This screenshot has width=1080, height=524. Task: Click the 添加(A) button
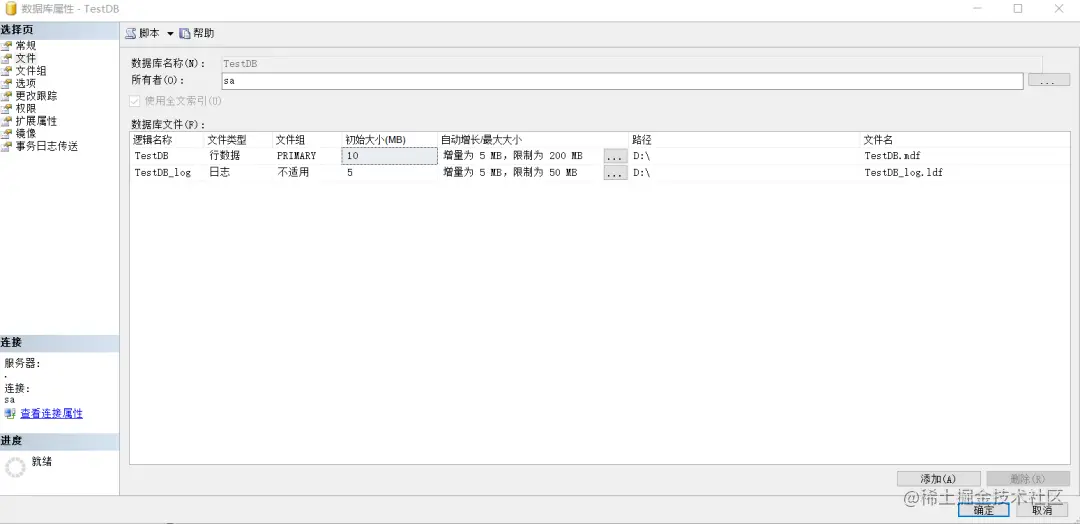[938, 479]
